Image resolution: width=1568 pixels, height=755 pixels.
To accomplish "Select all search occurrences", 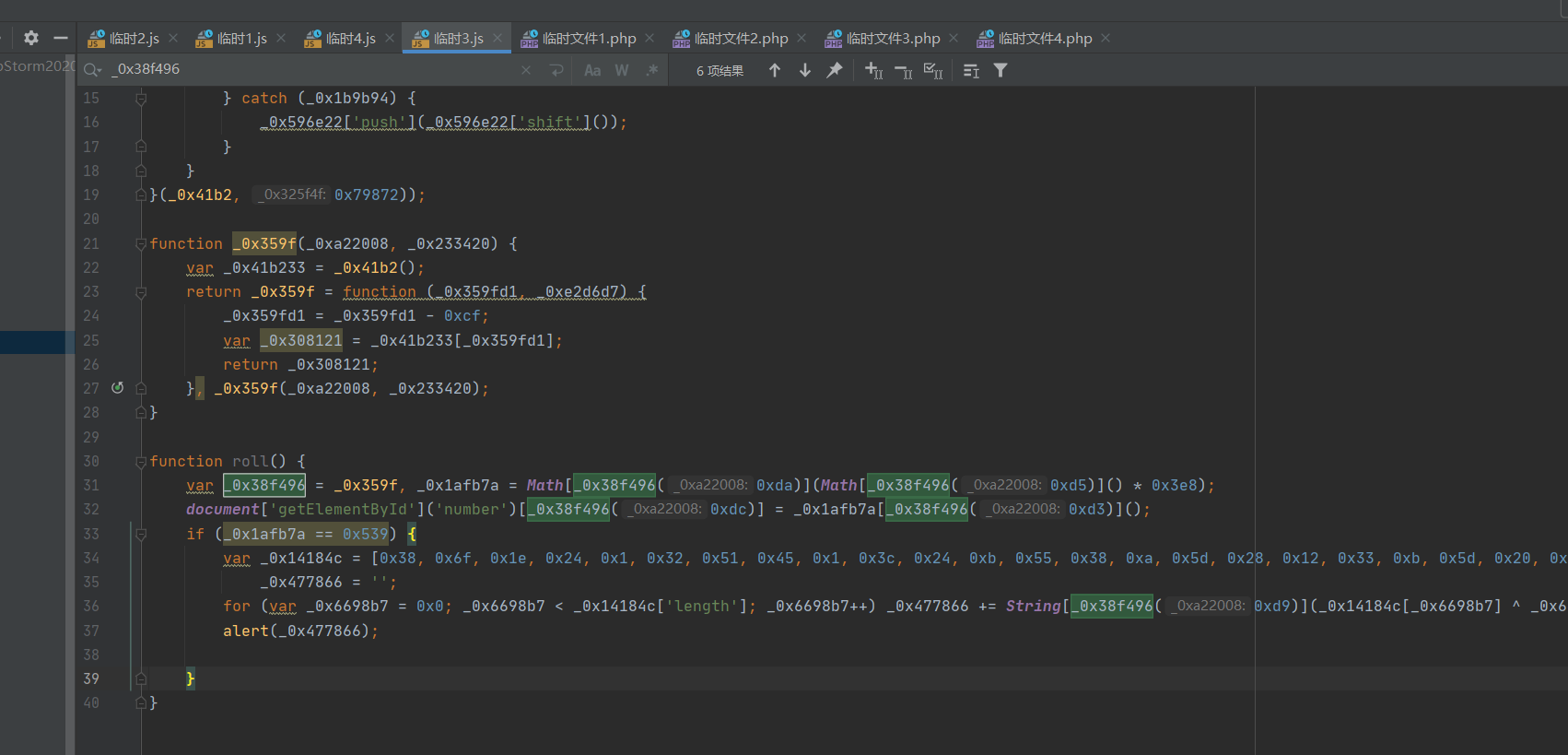I will click(x=933, y=70).
